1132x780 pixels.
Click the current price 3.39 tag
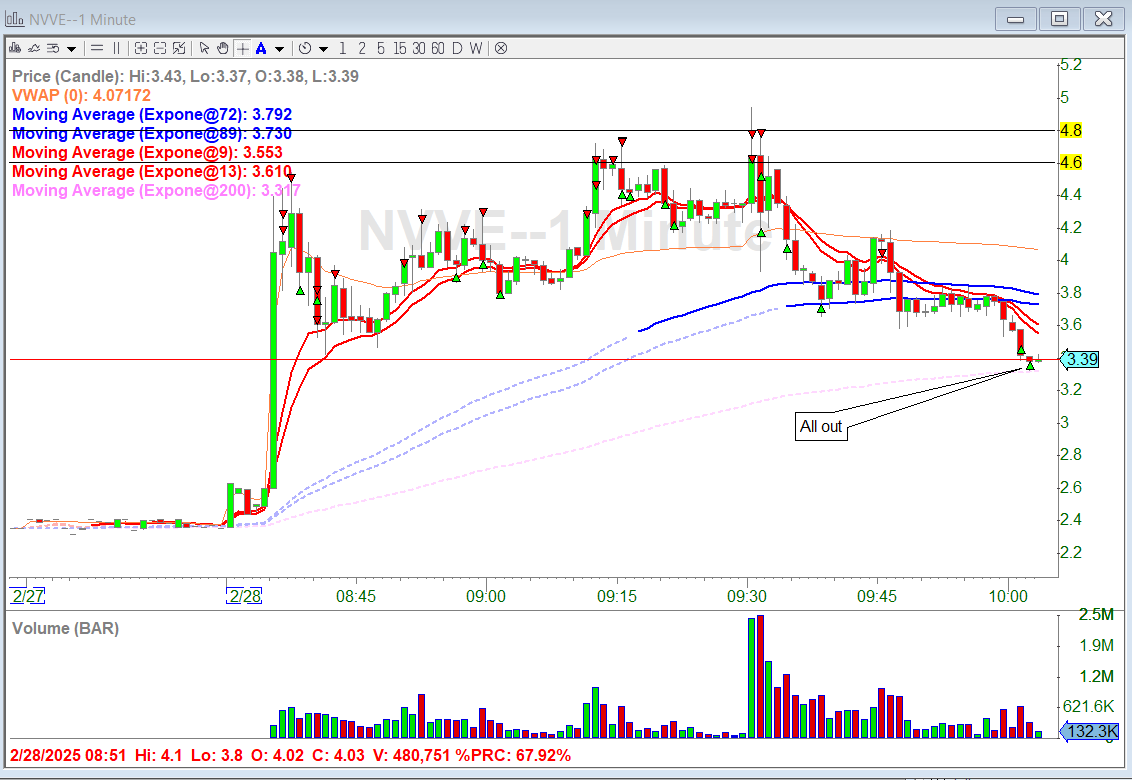1081,359
